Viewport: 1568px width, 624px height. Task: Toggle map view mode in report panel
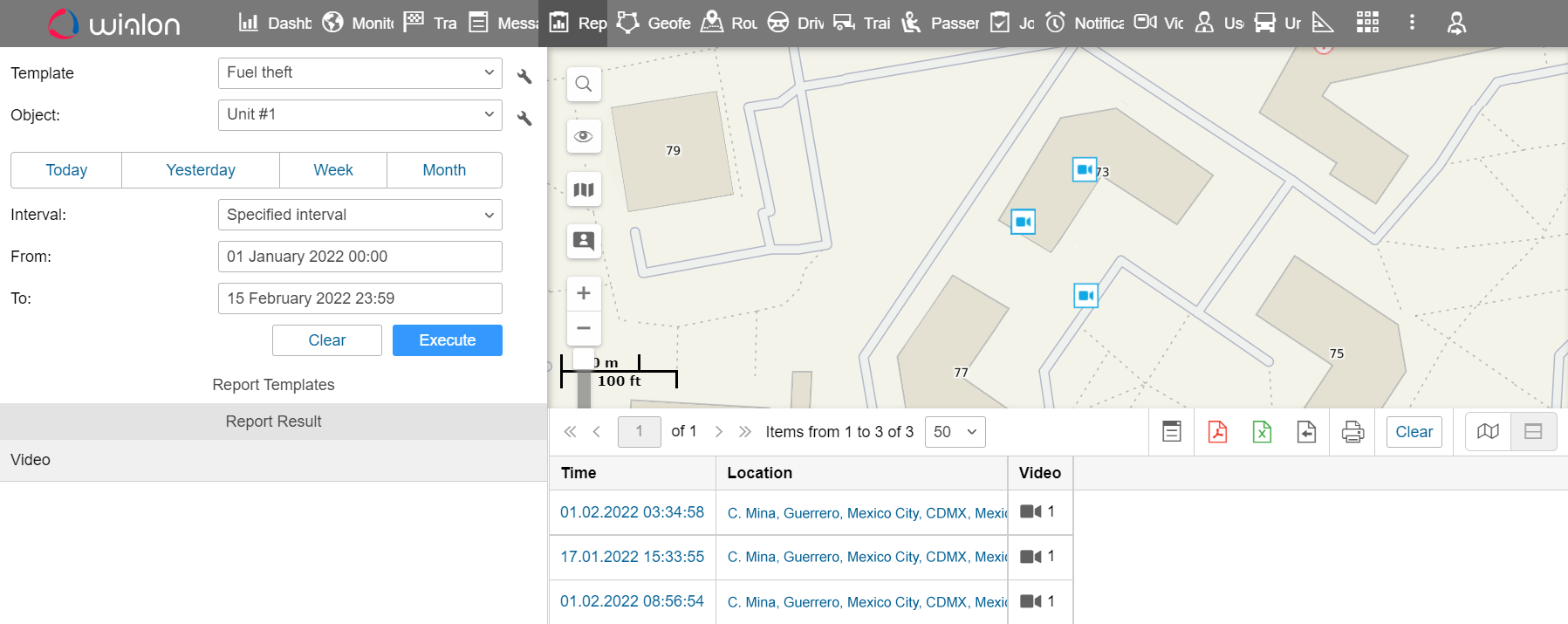[x=1488, y=432]
